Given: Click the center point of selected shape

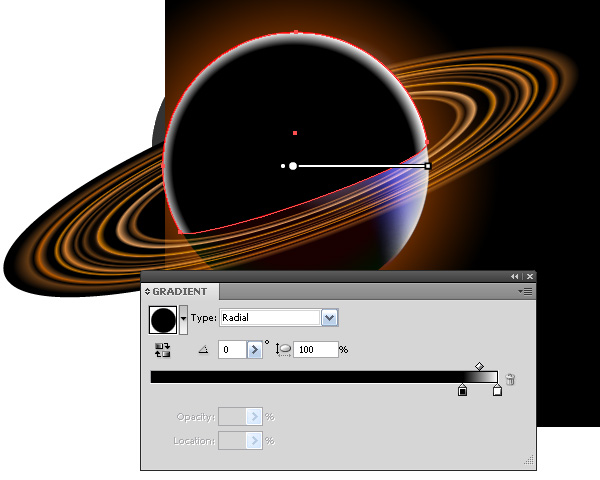Looking at the screenshot, I should tap(295, 133).
